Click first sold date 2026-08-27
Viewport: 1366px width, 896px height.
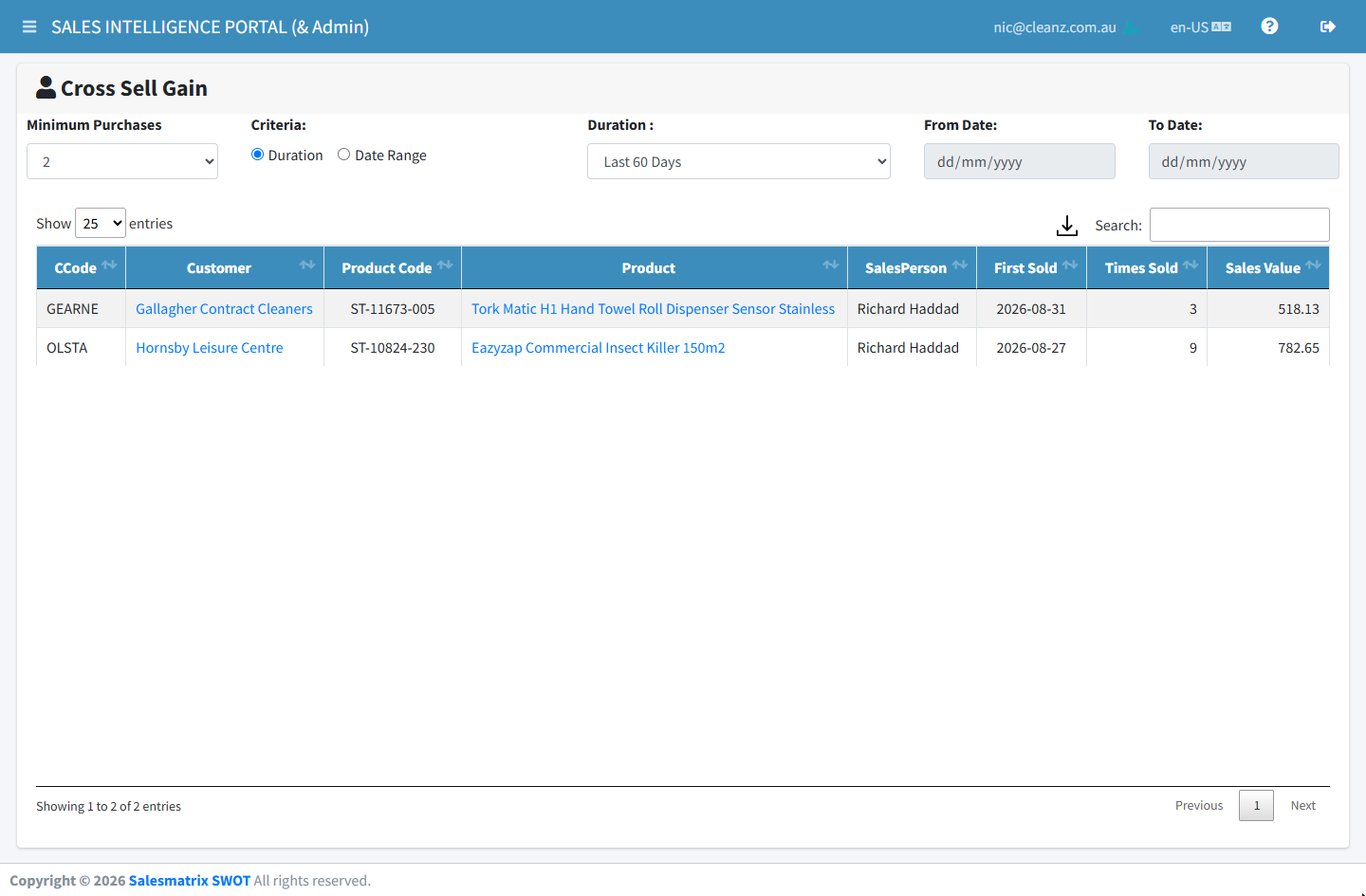(x=1031, y=348)
